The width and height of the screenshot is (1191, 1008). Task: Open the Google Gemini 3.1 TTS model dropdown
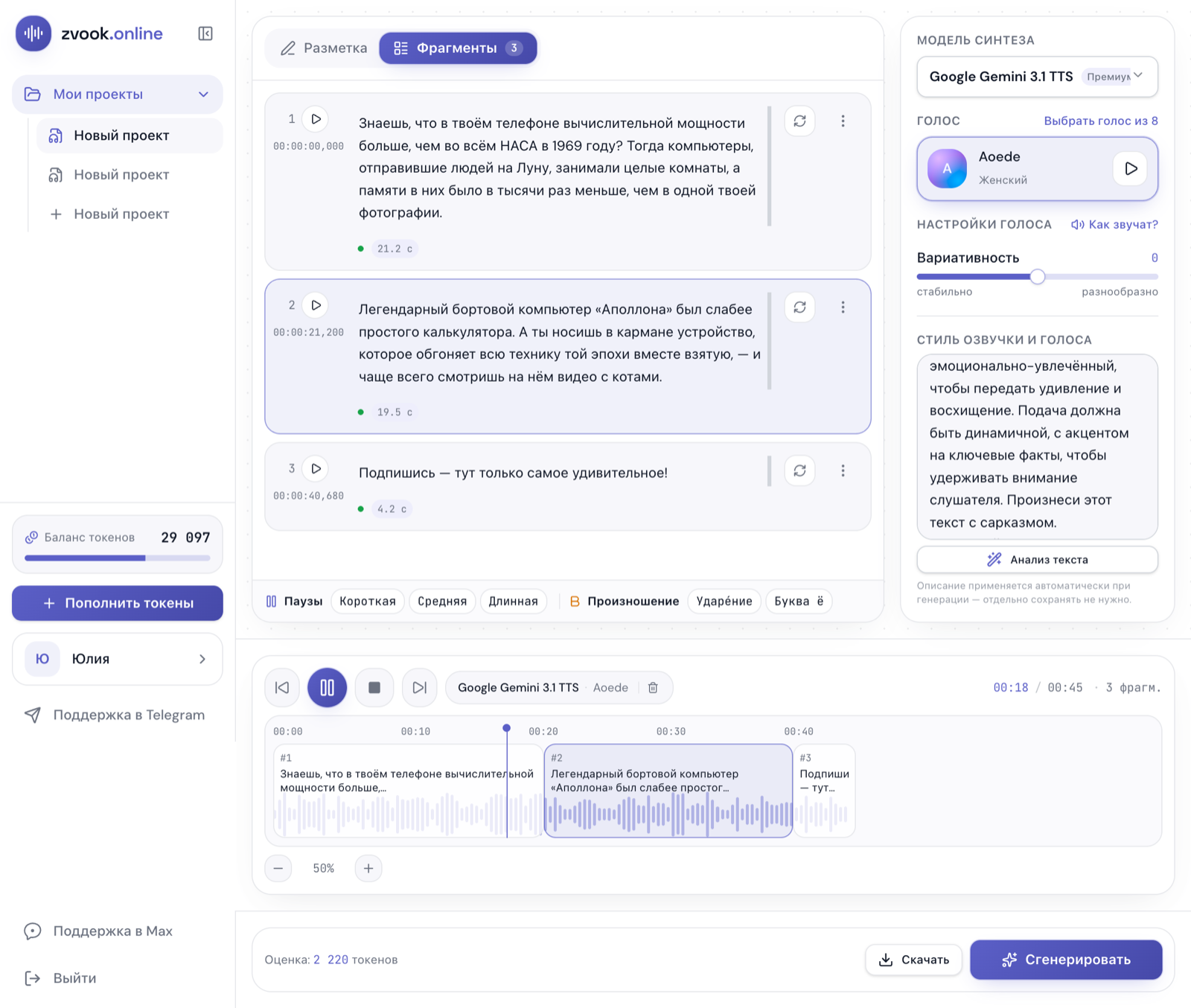click(1037, 77)
